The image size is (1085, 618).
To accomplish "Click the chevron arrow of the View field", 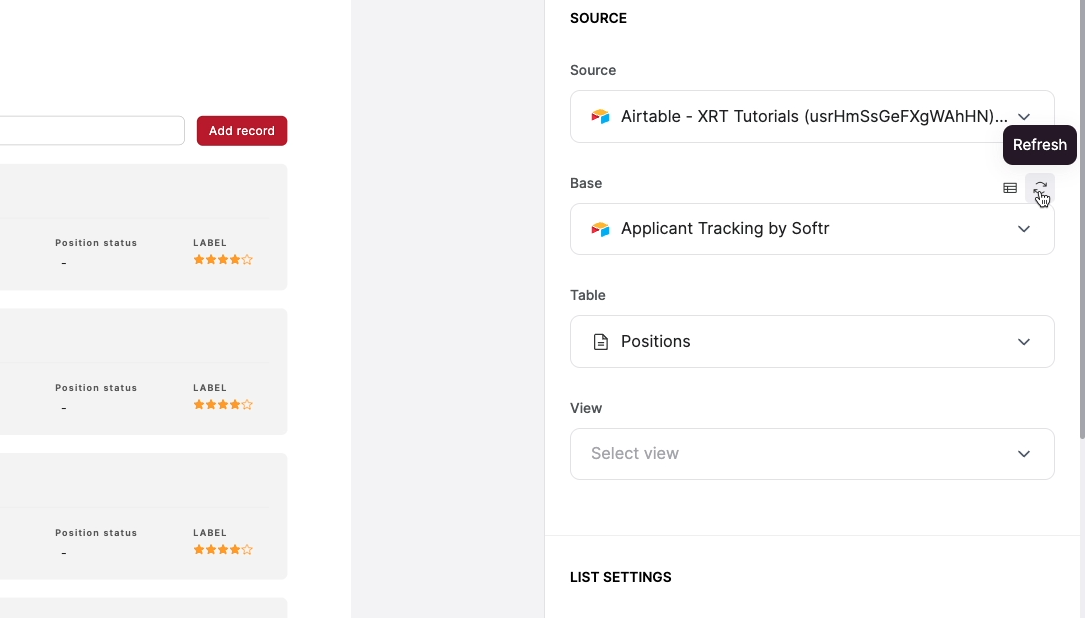I will (x=1023, y=454).
